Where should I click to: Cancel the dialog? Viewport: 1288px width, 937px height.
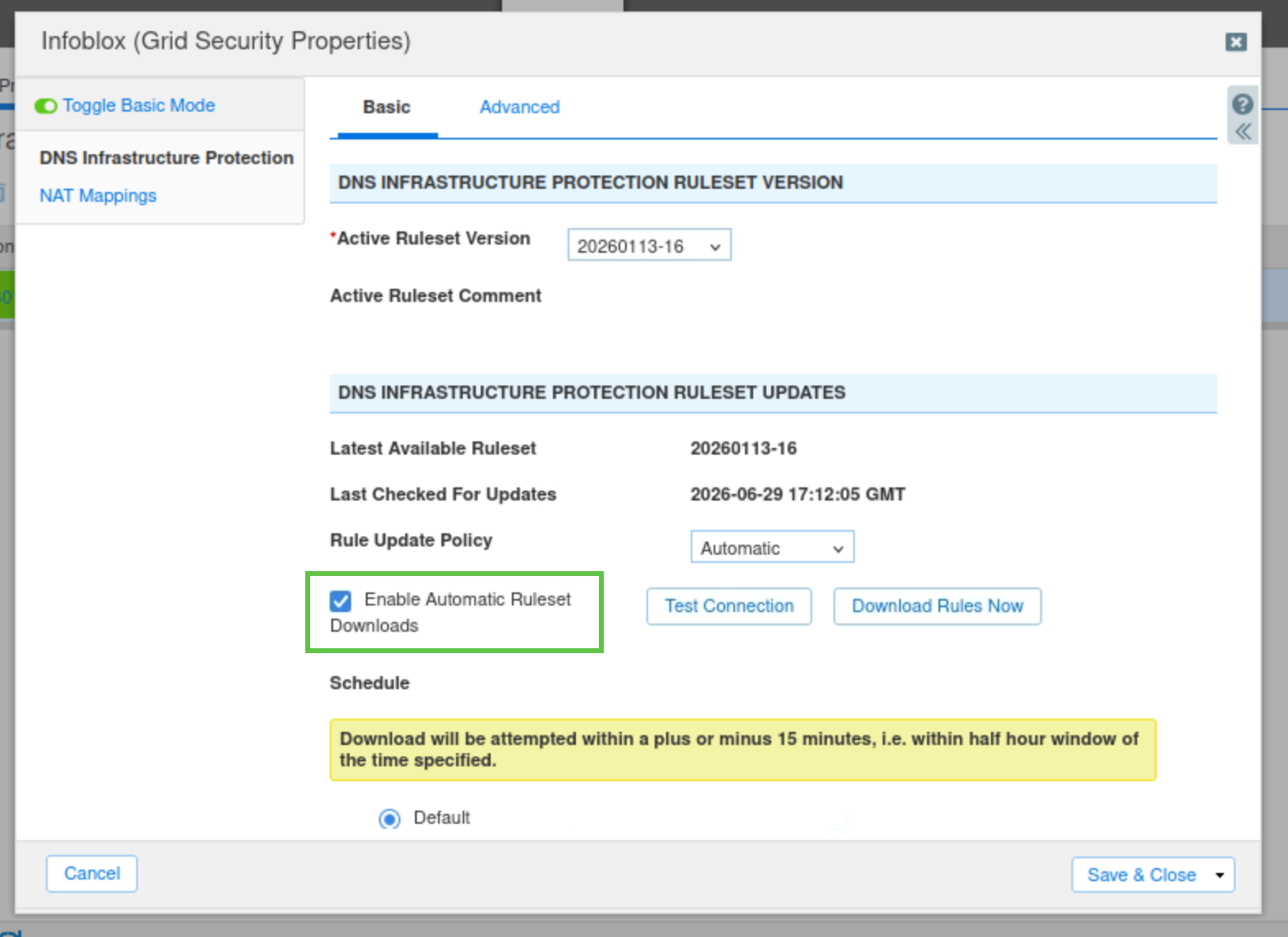pyautogui.click(x=92, y=874)
